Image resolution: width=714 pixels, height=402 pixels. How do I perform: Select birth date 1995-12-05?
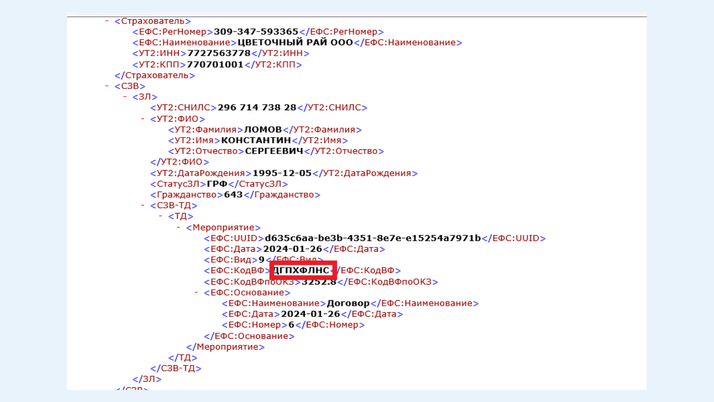[x=282, y=173]
